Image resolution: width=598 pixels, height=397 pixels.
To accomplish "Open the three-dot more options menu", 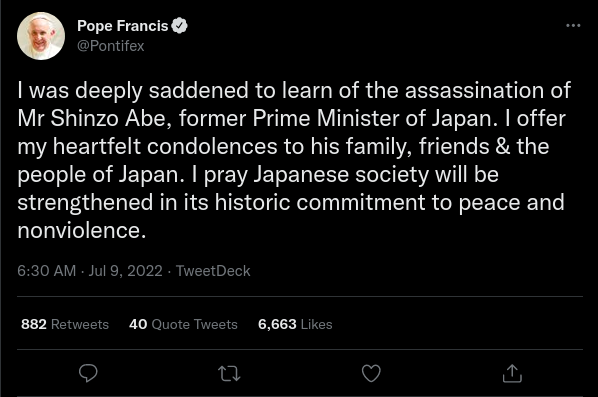I will (x=573, y=26).
